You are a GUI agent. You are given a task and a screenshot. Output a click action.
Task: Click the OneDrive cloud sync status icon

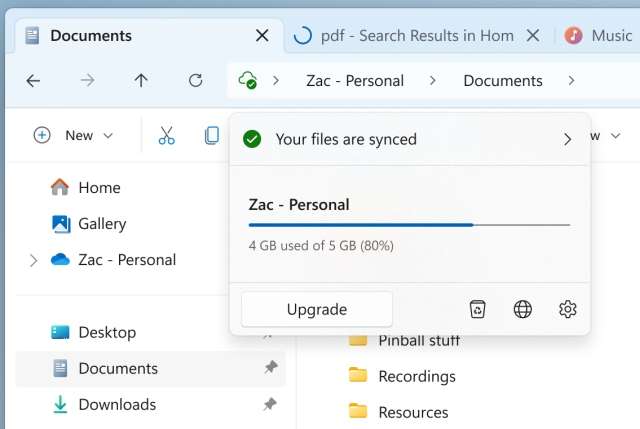coord(245,80)
